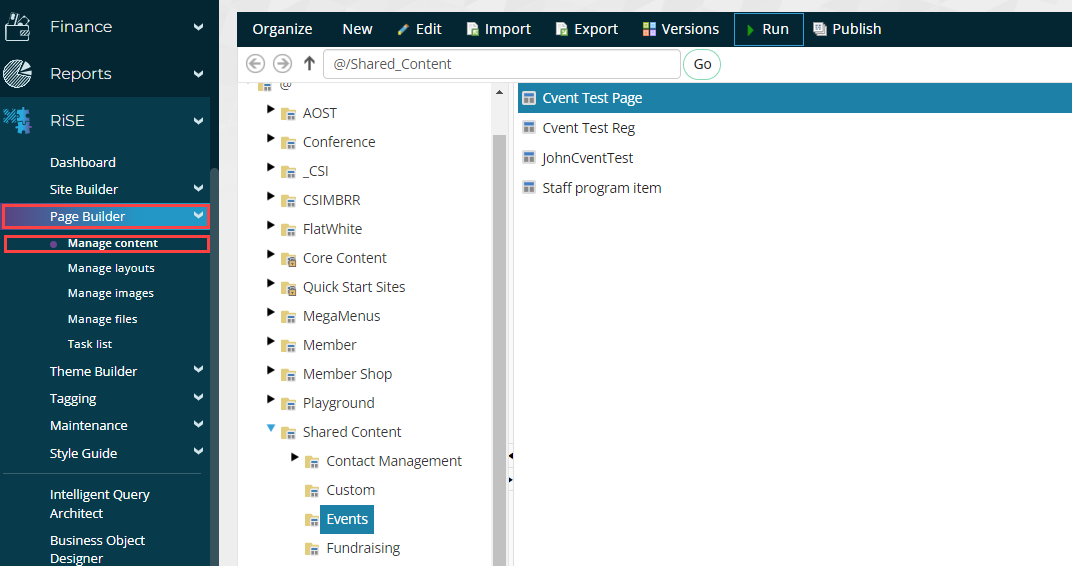Screen dimensions: 1072x566
Task: Click Publish in the toolbar
Action: coord(847,29)
